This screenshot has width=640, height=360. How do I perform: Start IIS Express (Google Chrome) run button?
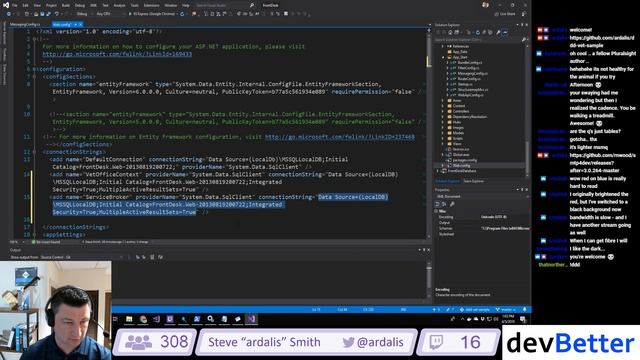[152, 14]
